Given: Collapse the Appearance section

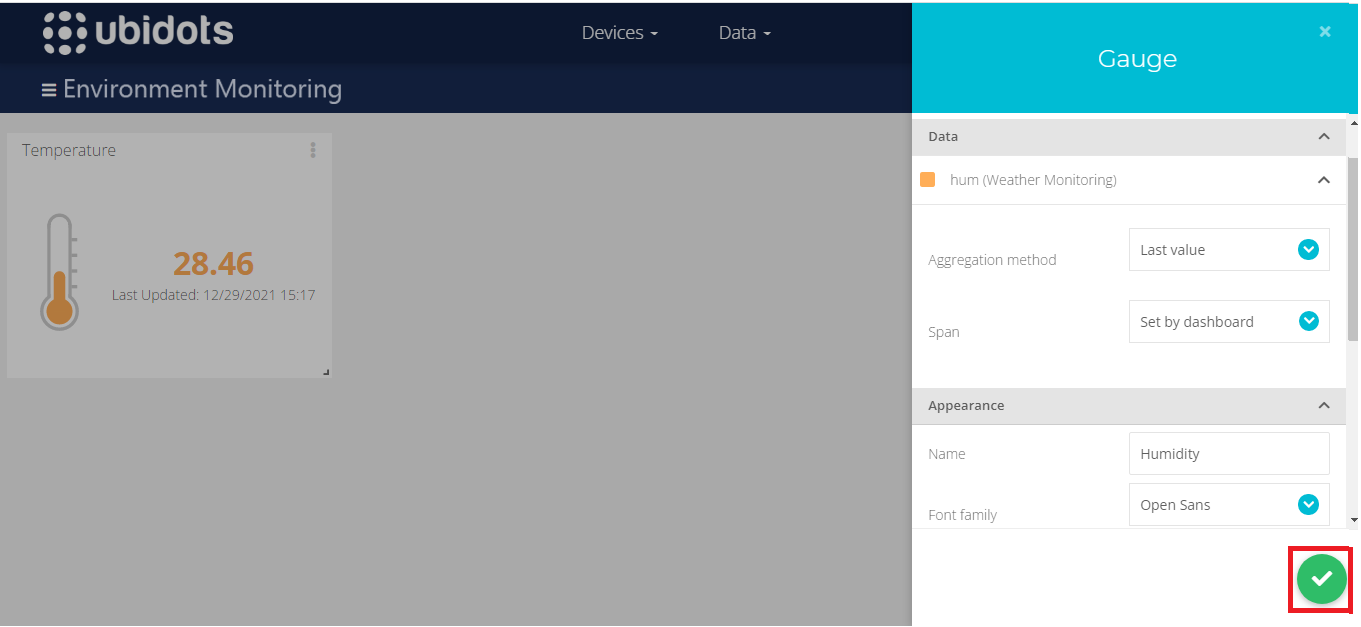Looking at the screenshot, I should click(1323, 406).
